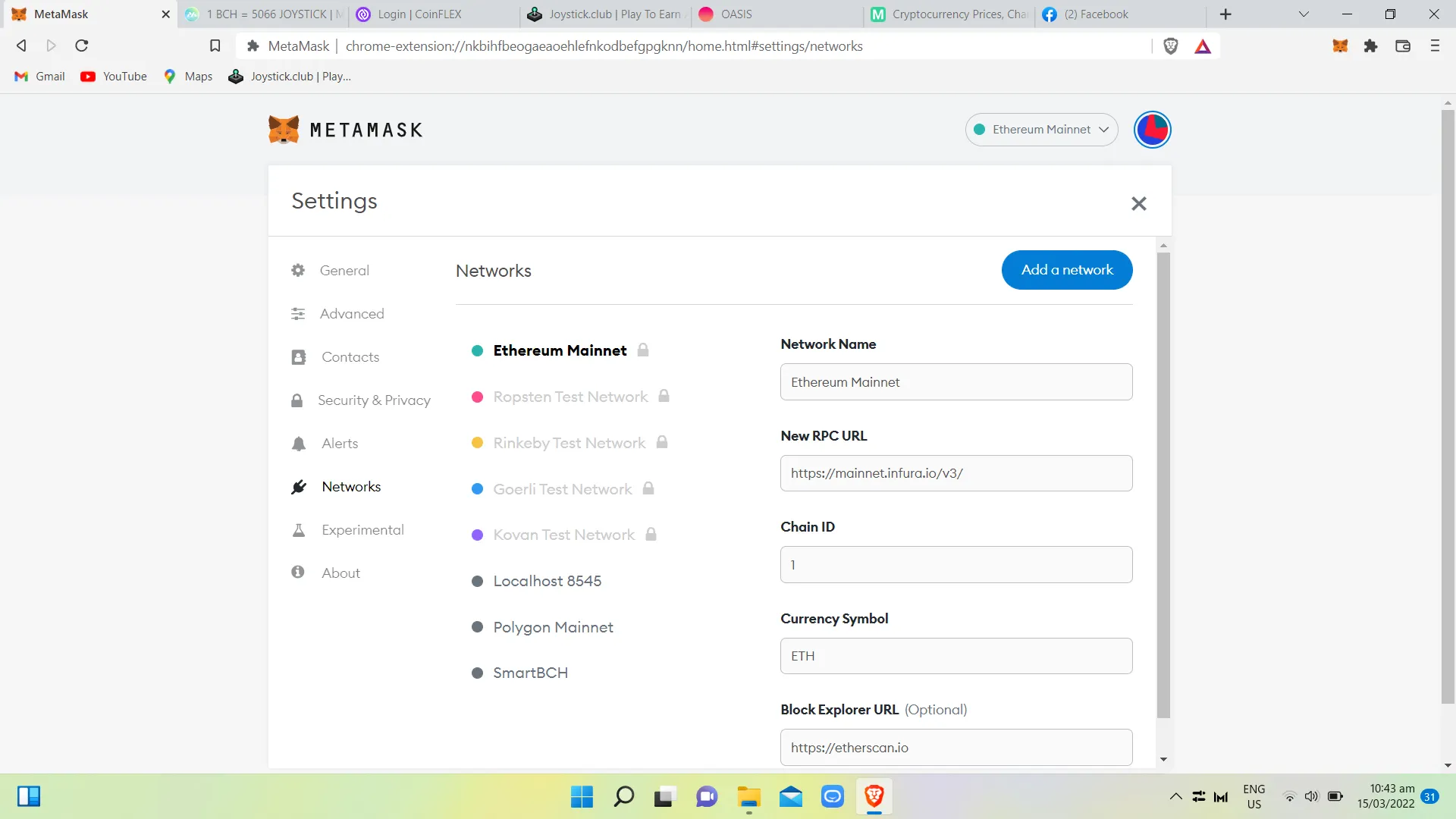
Task: Click lock icon beside Ethereum Mainnet
Action: point(643,350)
